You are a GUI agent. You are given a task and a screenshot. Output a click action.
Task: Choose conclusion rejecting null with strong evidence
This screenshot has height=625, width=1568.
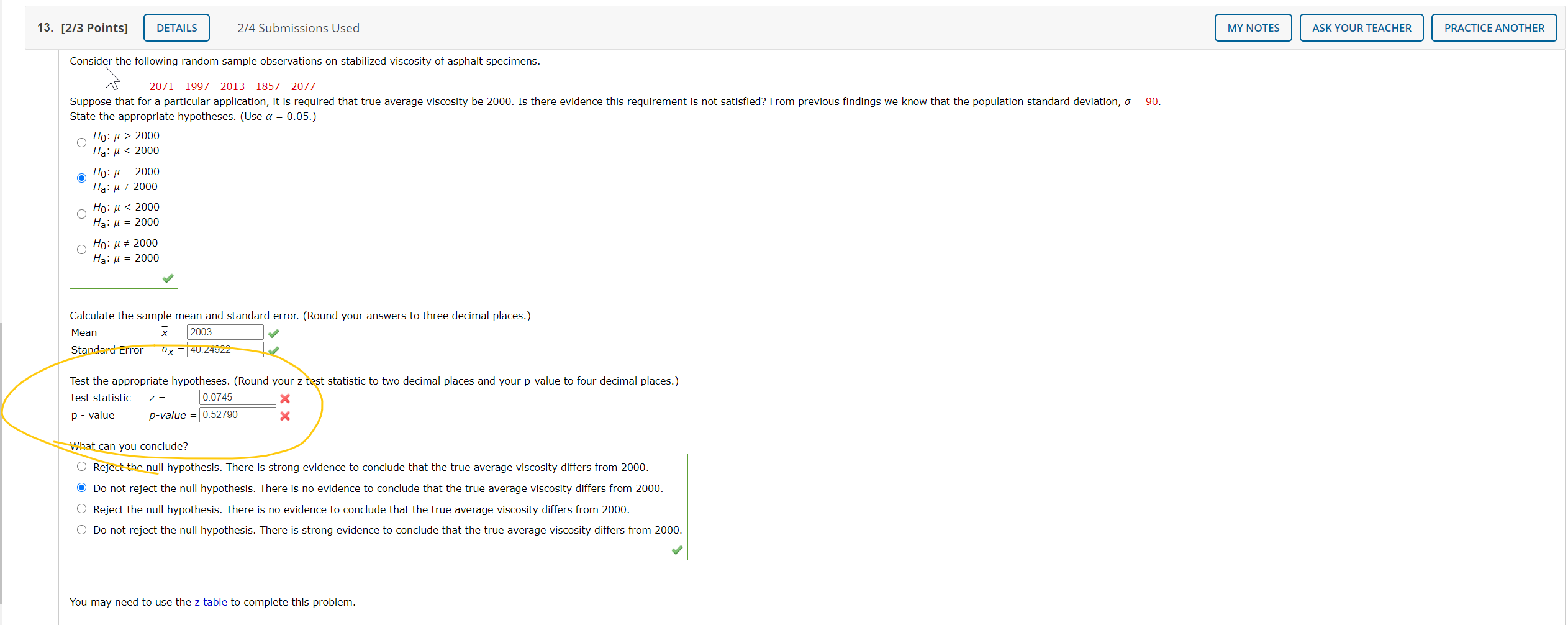[x=81, y=466]
